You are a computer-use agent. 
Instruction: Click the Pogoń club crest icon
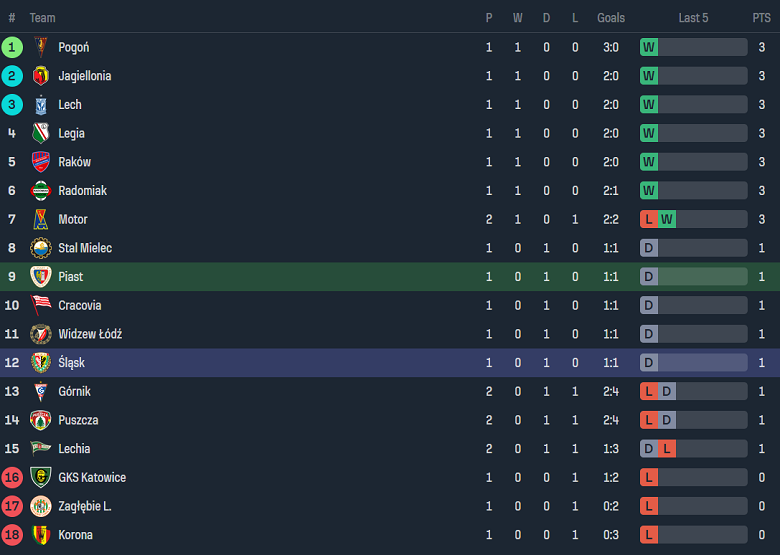click(x=41, y=47)
